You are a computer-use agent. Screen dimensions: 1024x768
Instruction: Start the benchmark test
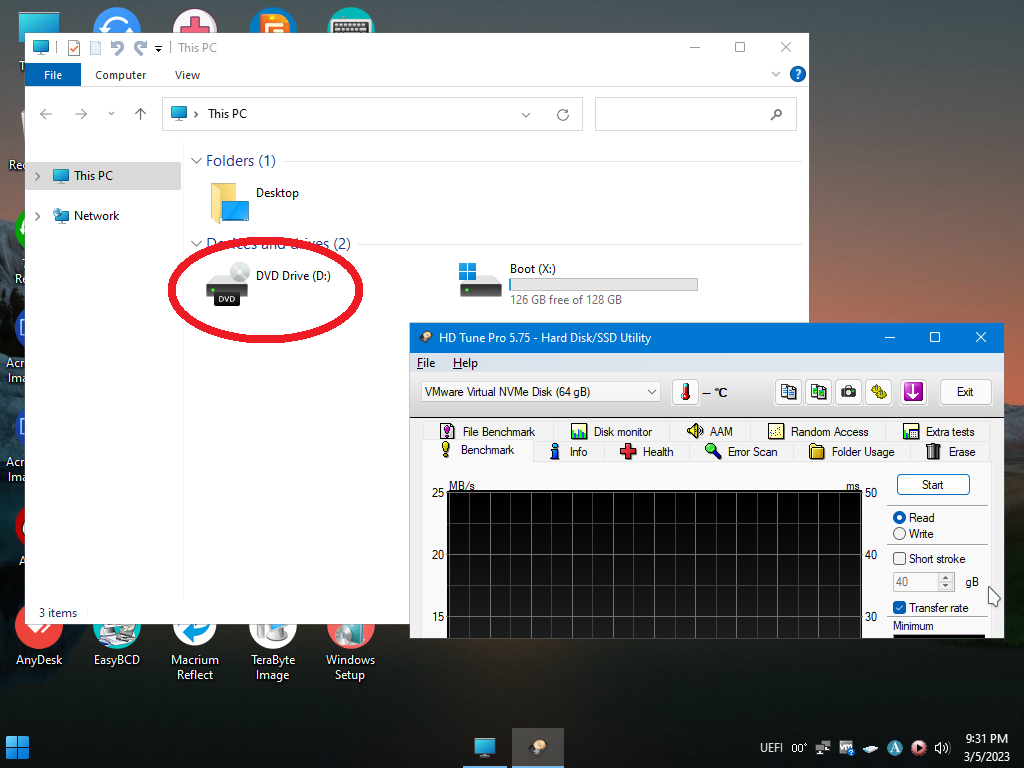coord(933,485)
